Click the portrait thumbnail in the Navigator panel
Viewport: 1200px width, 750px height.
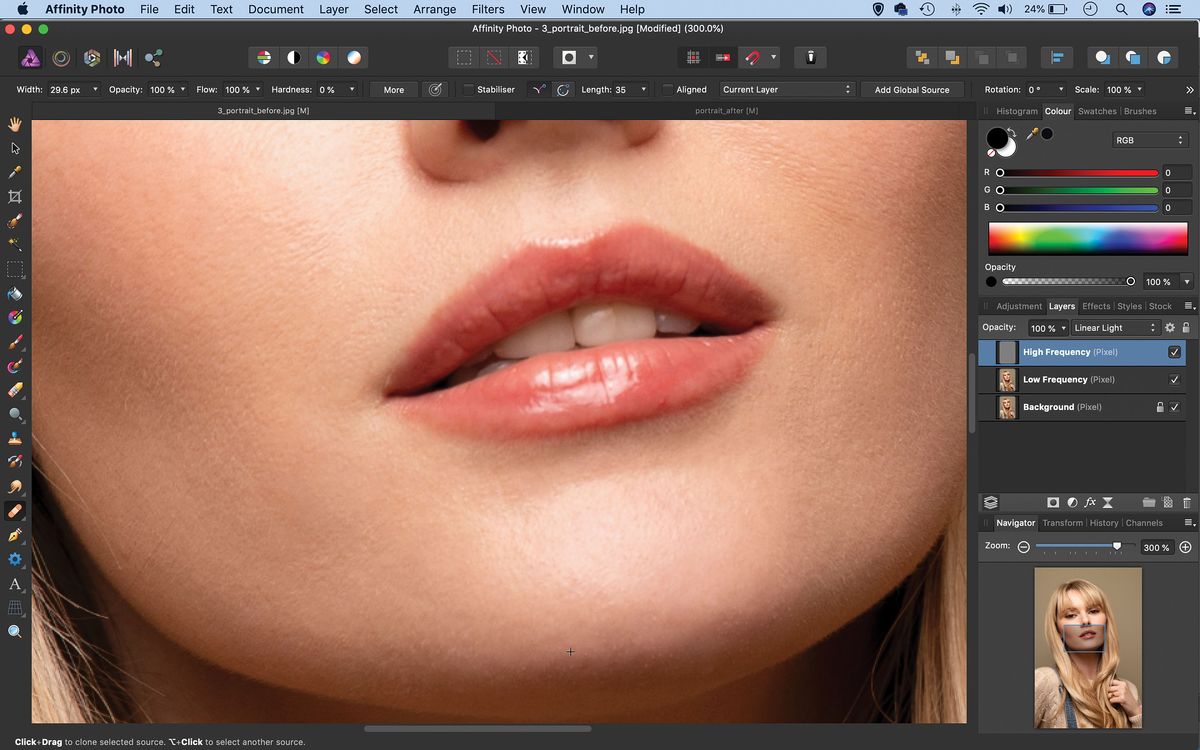tap(1087, 647)
